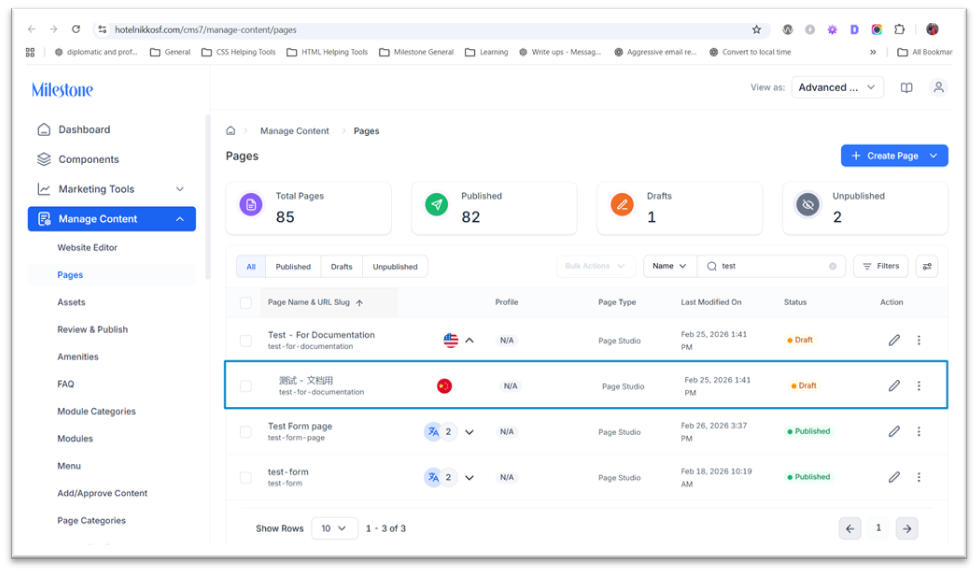The image size is (978, 573).
Task: Open the browser apps grid icon
Action: click(30, 52)
